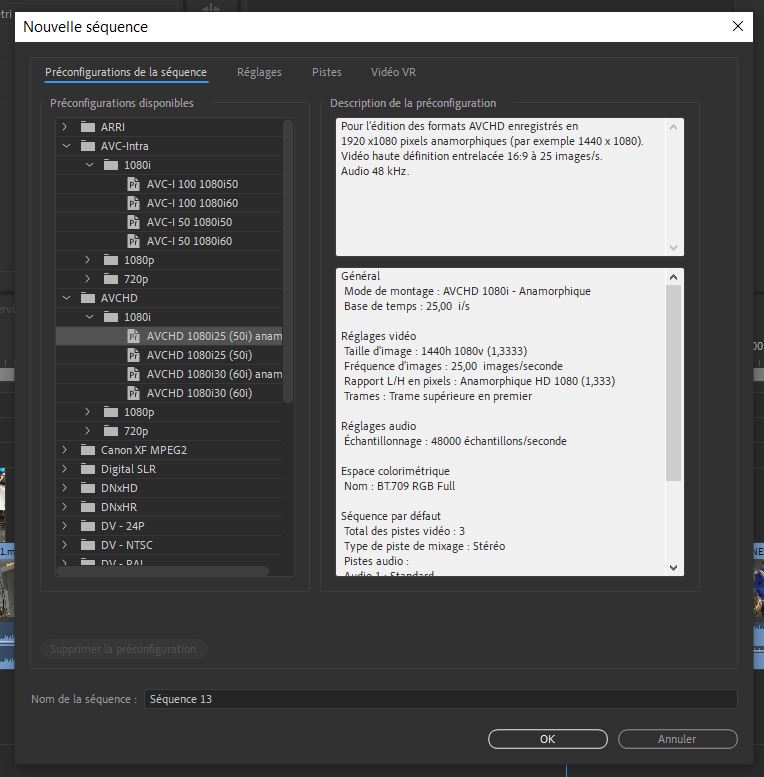Expand the Canon XF MPEG2 folder
Image resolution: width=764 pixels, height=777 pixels.
pos(65,450)
